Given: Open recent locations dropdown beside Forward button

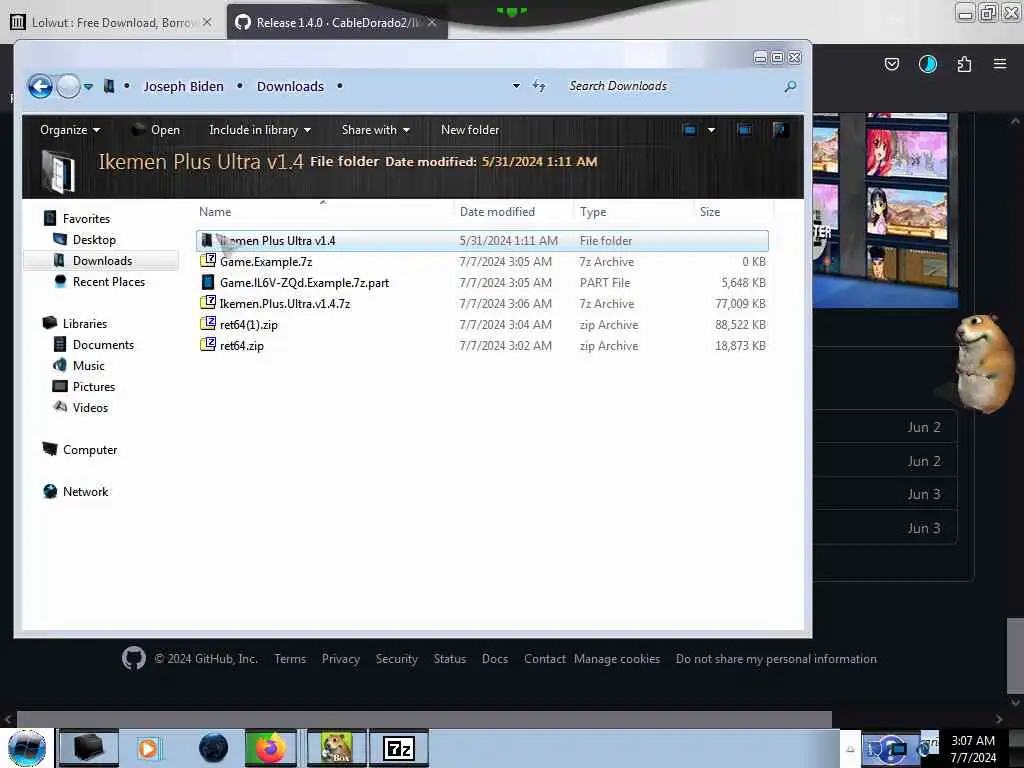Looking at the screenshot, I should point(88,86).
